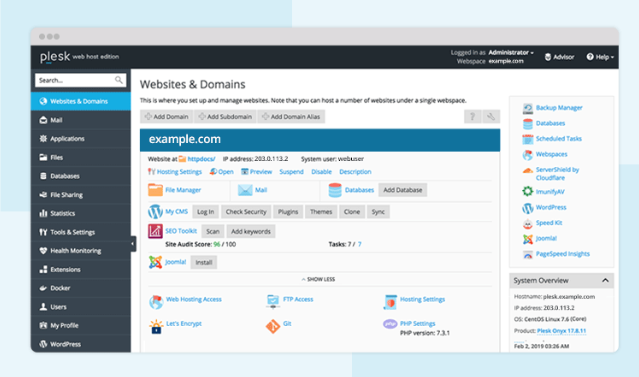Click the Joomla logo icon next to Install

tap(155, 262)
